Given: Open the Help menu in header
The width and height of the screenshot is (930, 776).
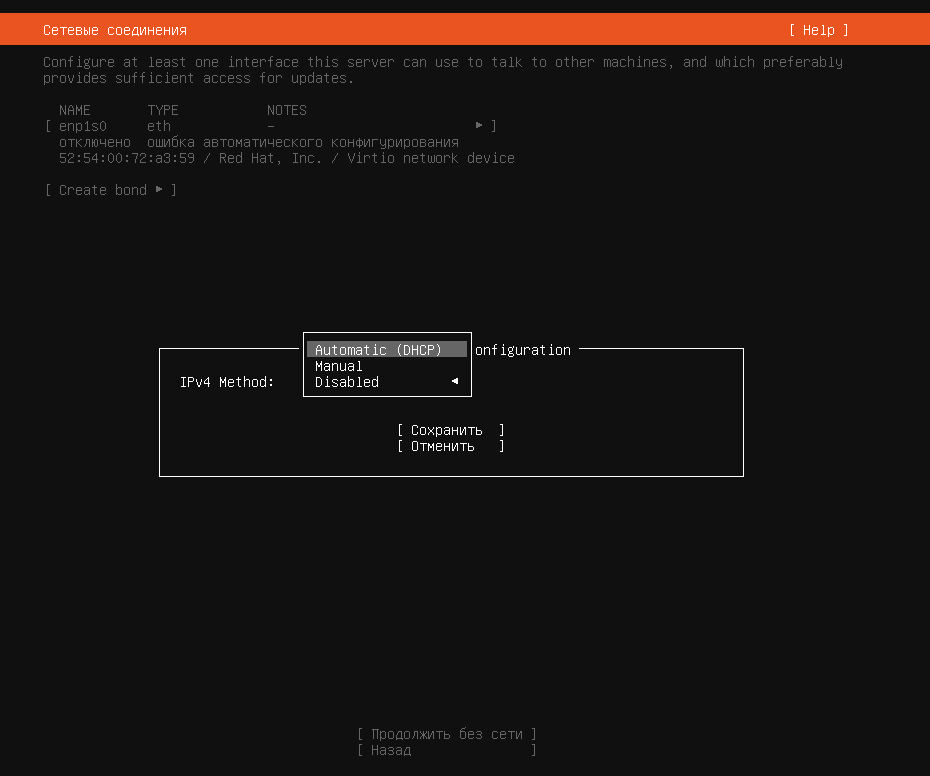Looking at the screenshot, I should coord(818,30).
